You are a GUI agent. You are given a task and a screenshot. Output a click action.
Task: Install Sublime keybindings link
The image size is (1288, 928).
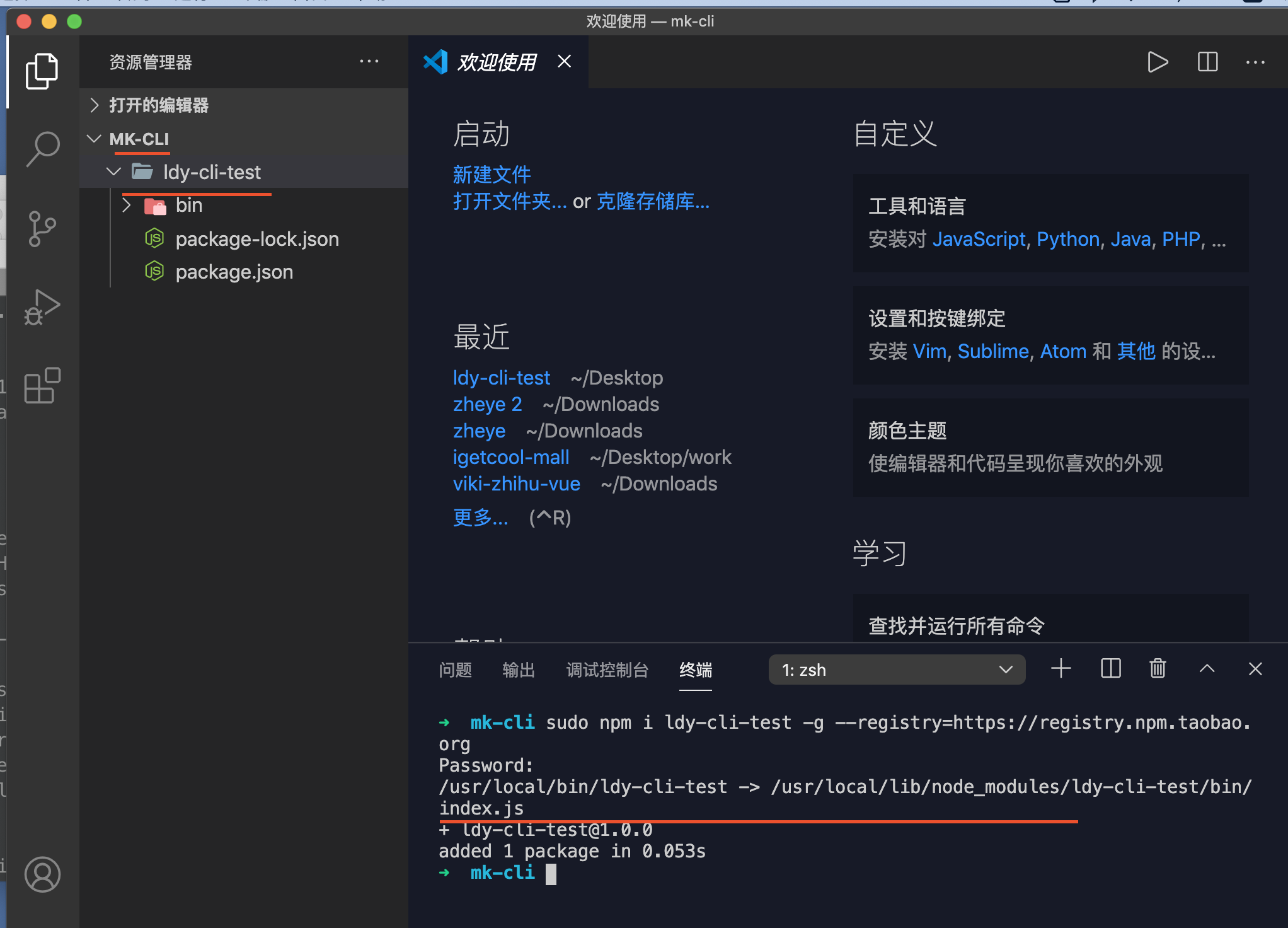click(x=993, y=352)
